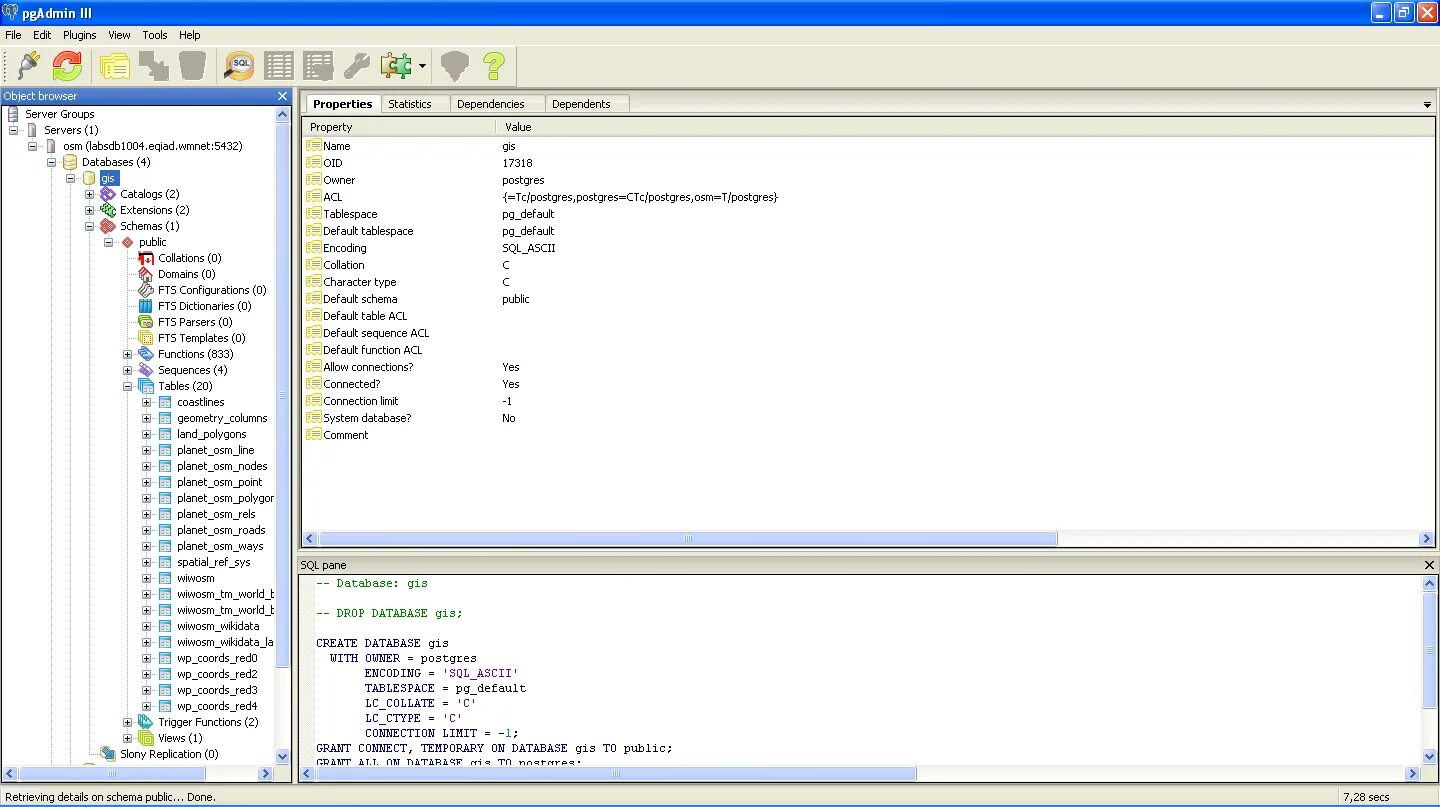
Task: Close the SQL pane
Action: coord(1429,565)
